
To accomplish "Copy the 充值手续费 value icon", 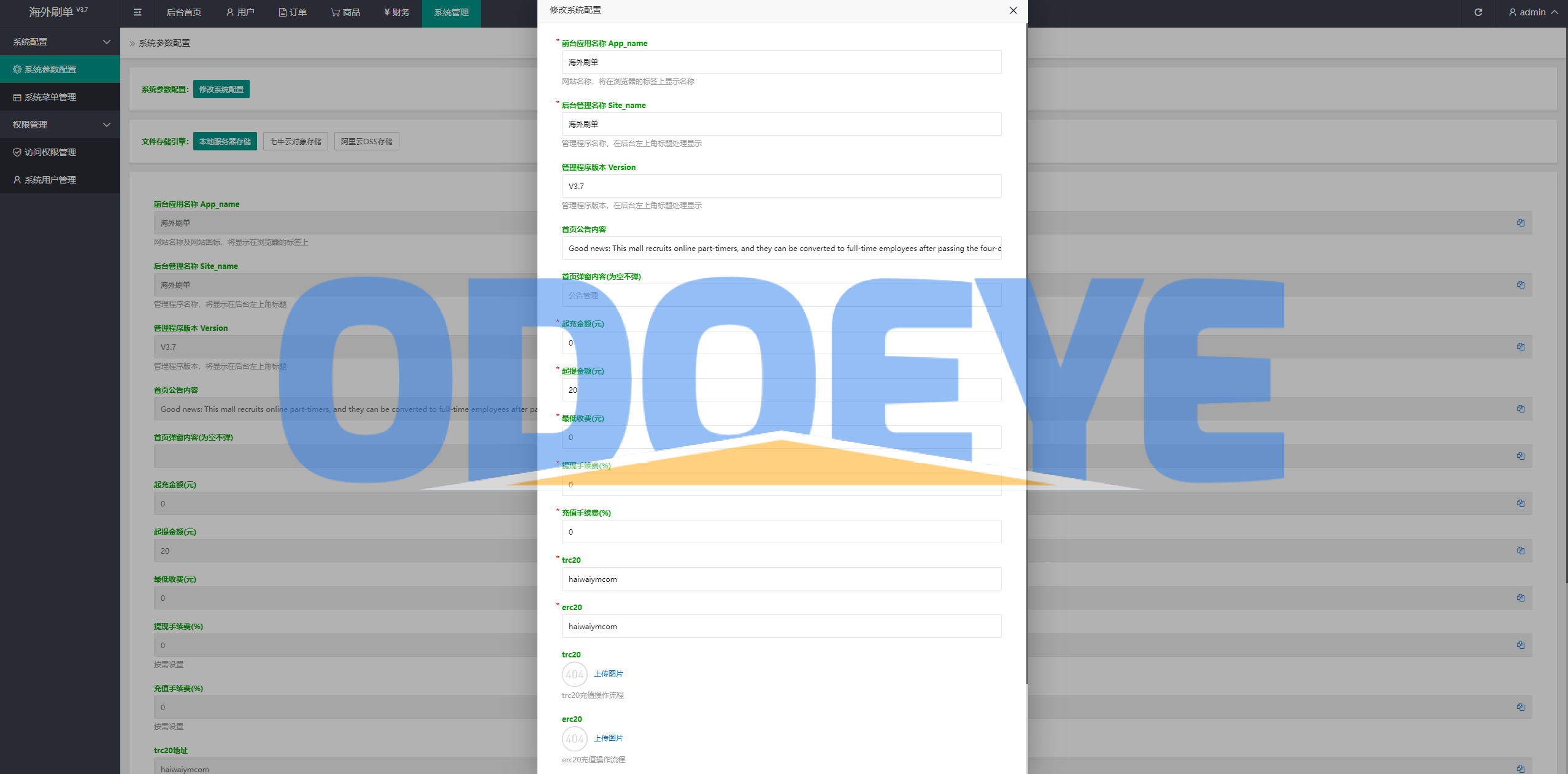I will 1521,707.
